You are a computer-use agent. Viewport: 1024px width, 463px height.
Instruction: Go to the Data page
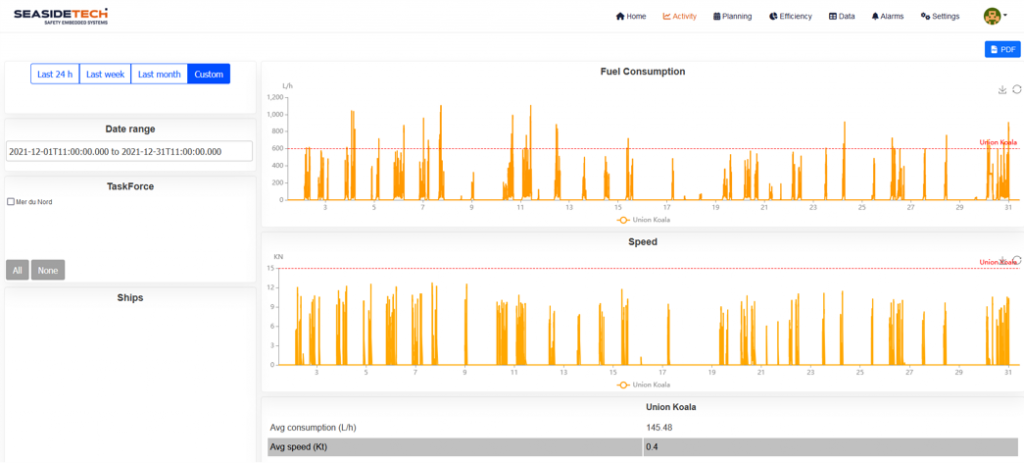click(x=841, y=16)
